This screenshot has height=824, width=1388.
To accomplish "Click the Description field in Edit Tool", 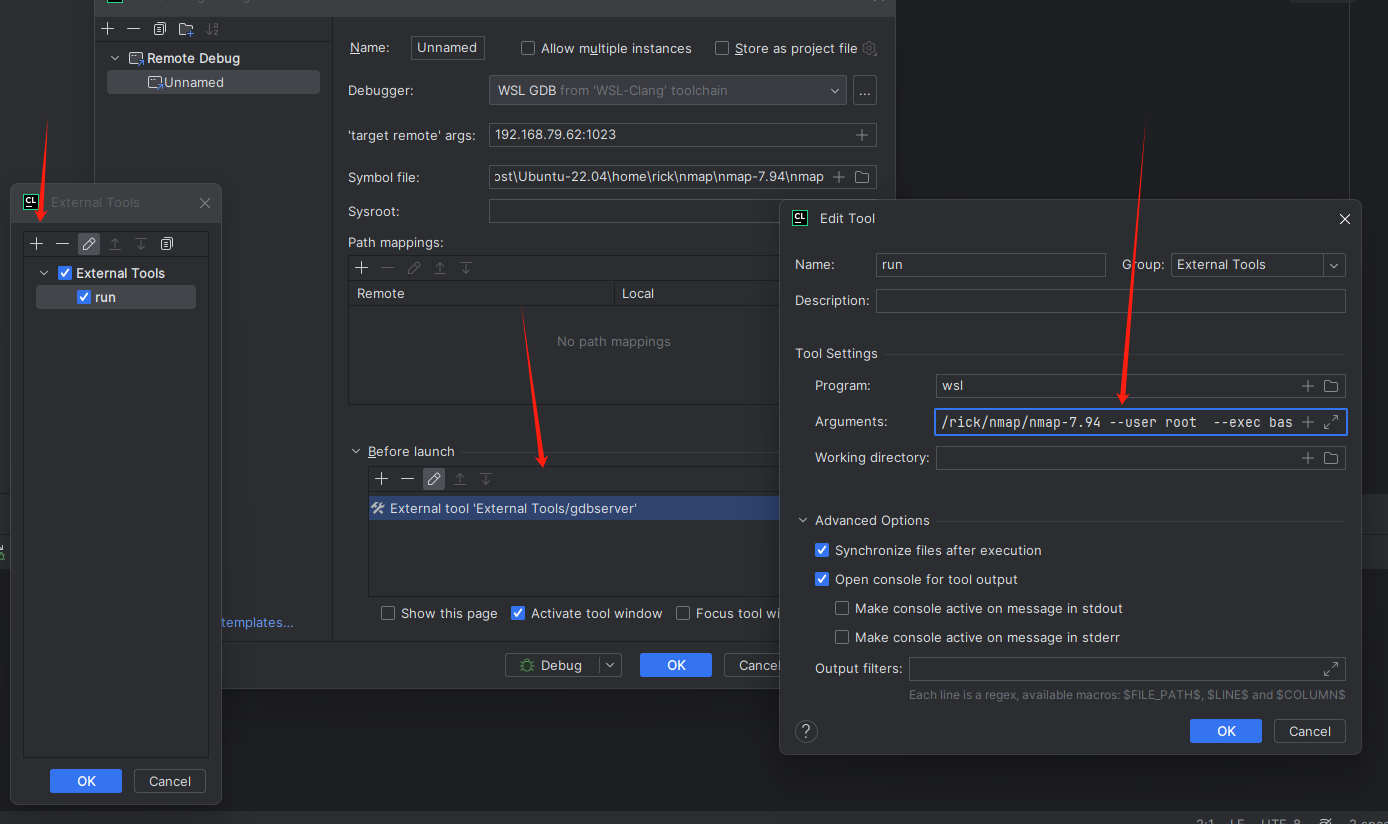I will 1111,300.
